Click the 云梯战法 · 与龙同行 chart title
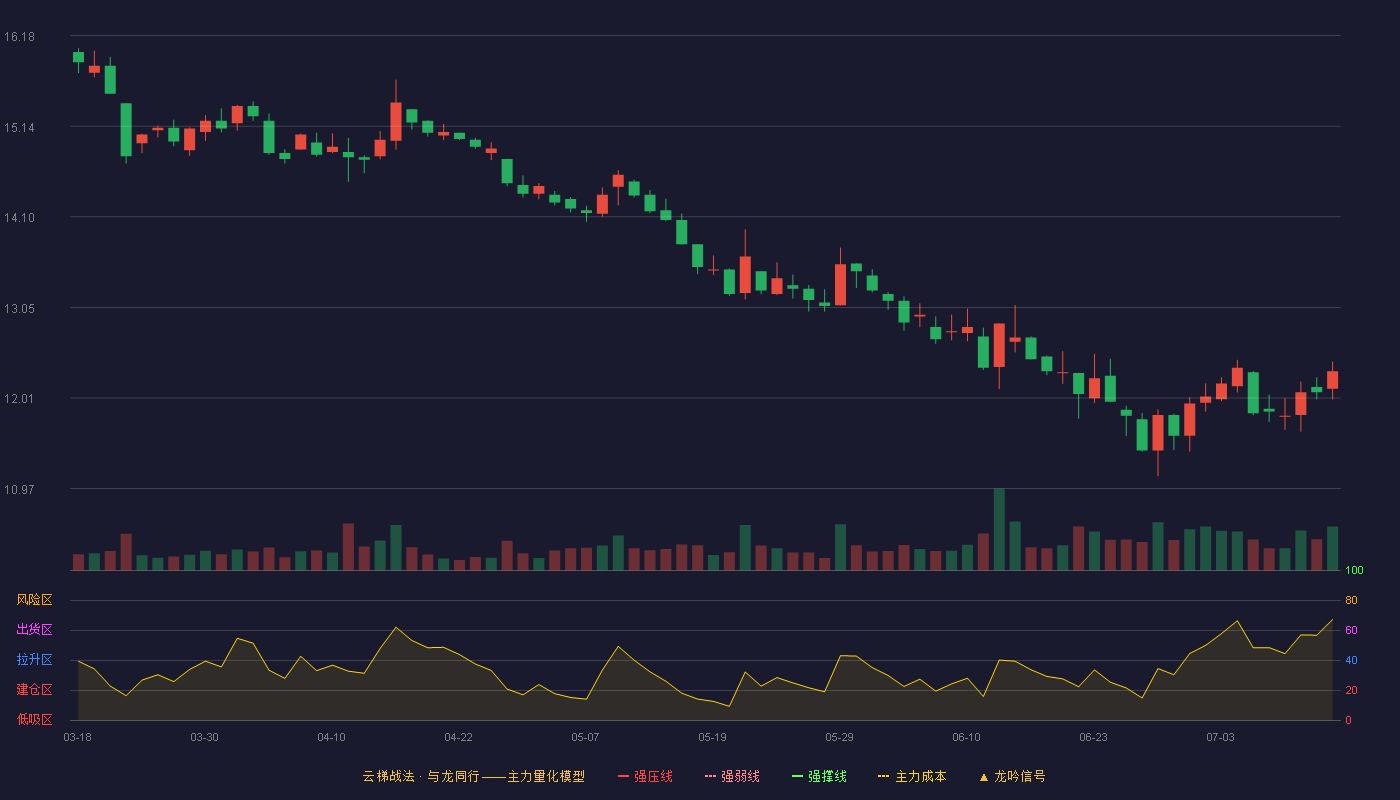The width and height of the screenshot is (1400, 800). [473, 776]
